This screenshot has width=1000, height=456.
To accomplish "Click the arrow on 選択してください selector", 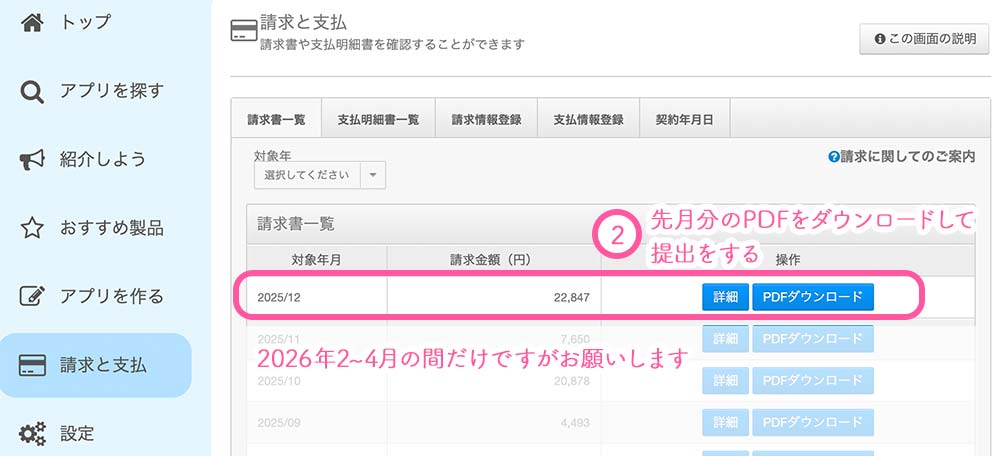I will coord(373,175).
